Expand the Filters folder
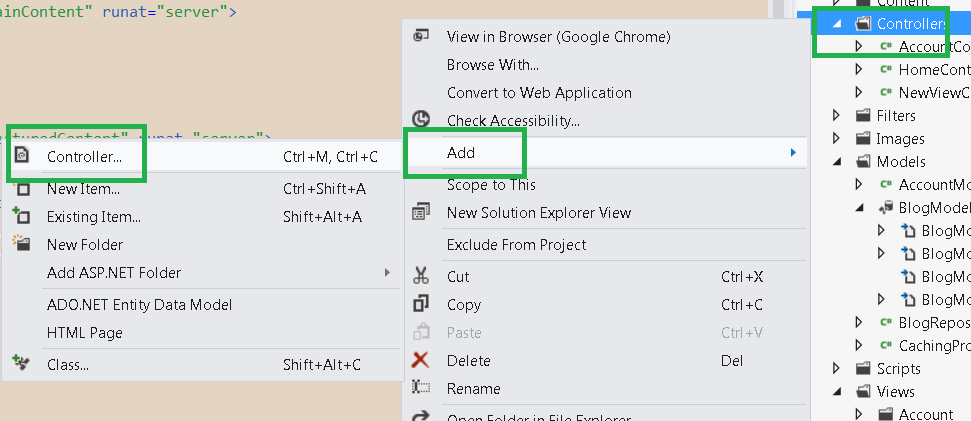 (837, 116)
